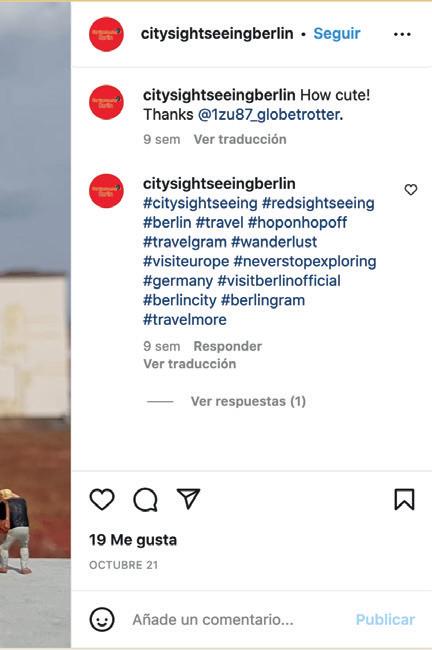
Task: Follow the account via Seguir
Action: point(337,34)
